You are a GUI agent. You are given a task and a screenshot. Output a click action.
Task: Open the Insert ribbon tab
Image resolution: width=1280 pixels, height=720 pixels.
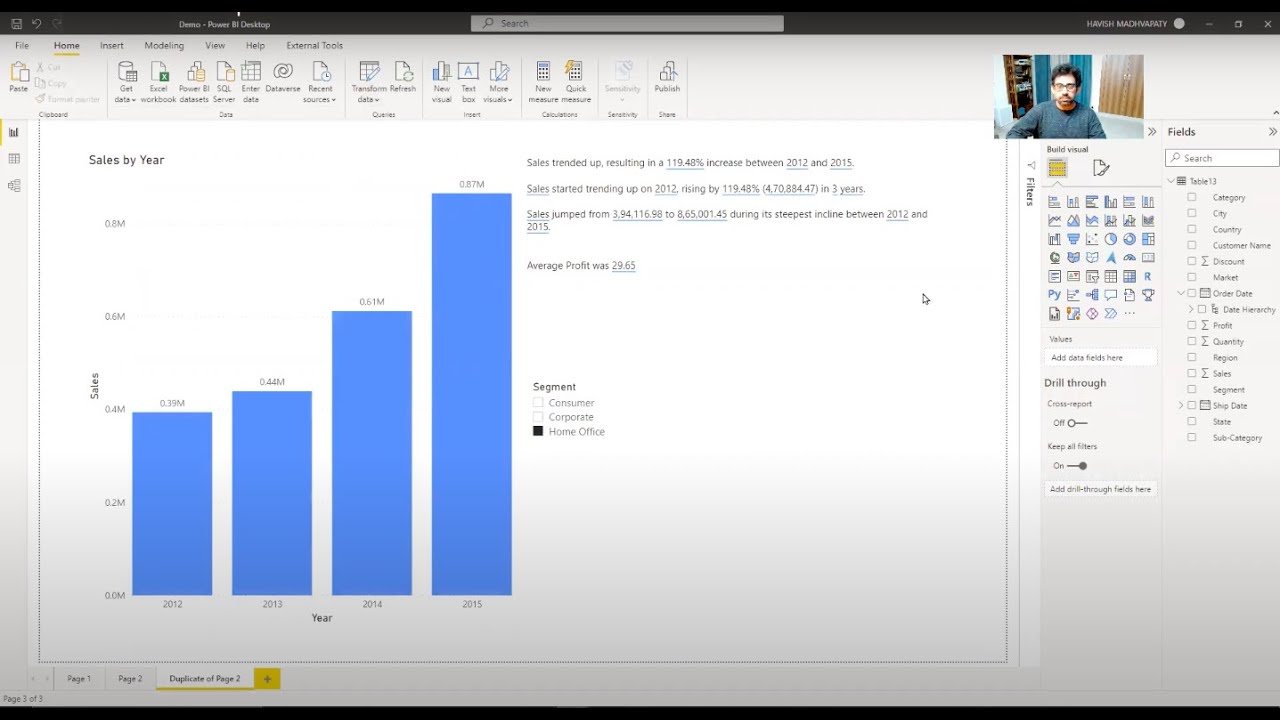(112, 45)
